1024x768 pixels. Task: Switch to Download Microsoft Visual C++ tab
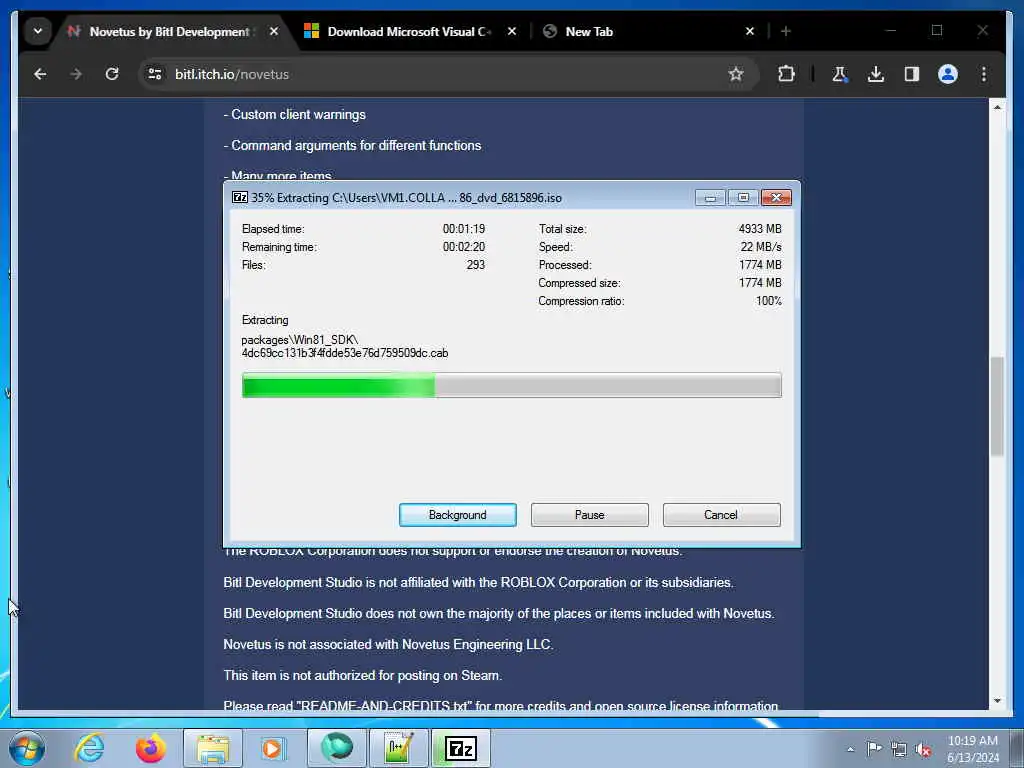(x=409, y=31)
